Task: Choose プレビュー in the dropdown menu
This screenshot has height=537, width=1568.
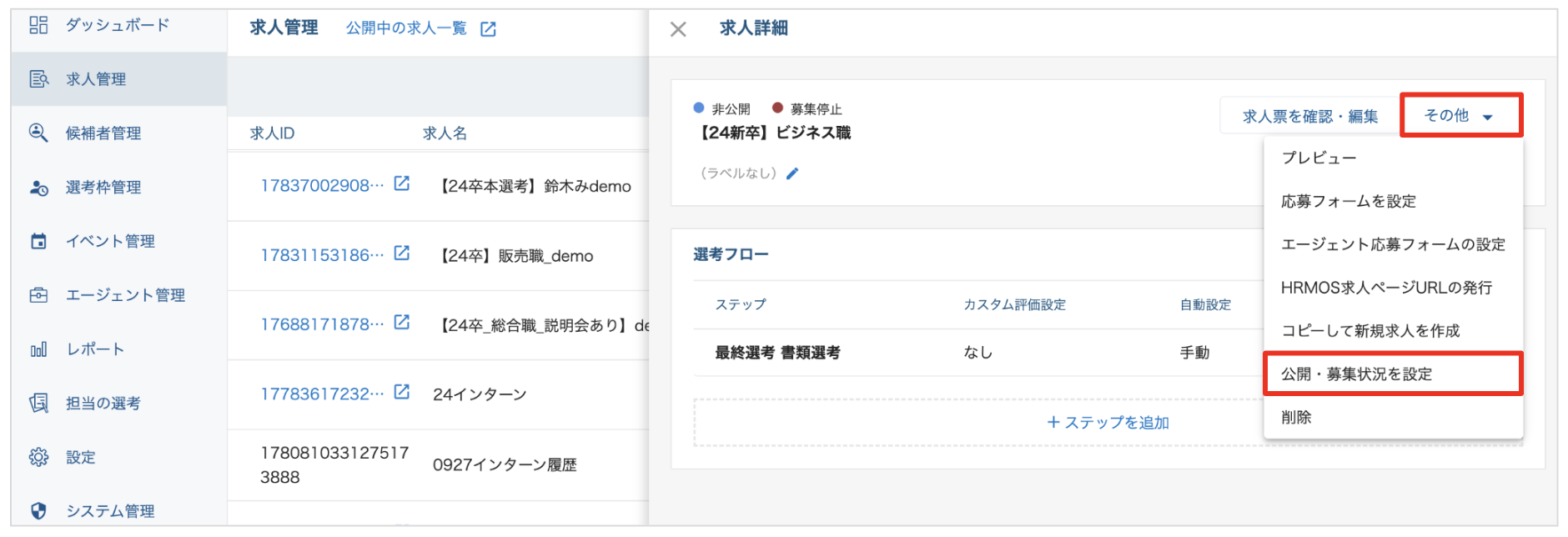Action: [1319, 158]
